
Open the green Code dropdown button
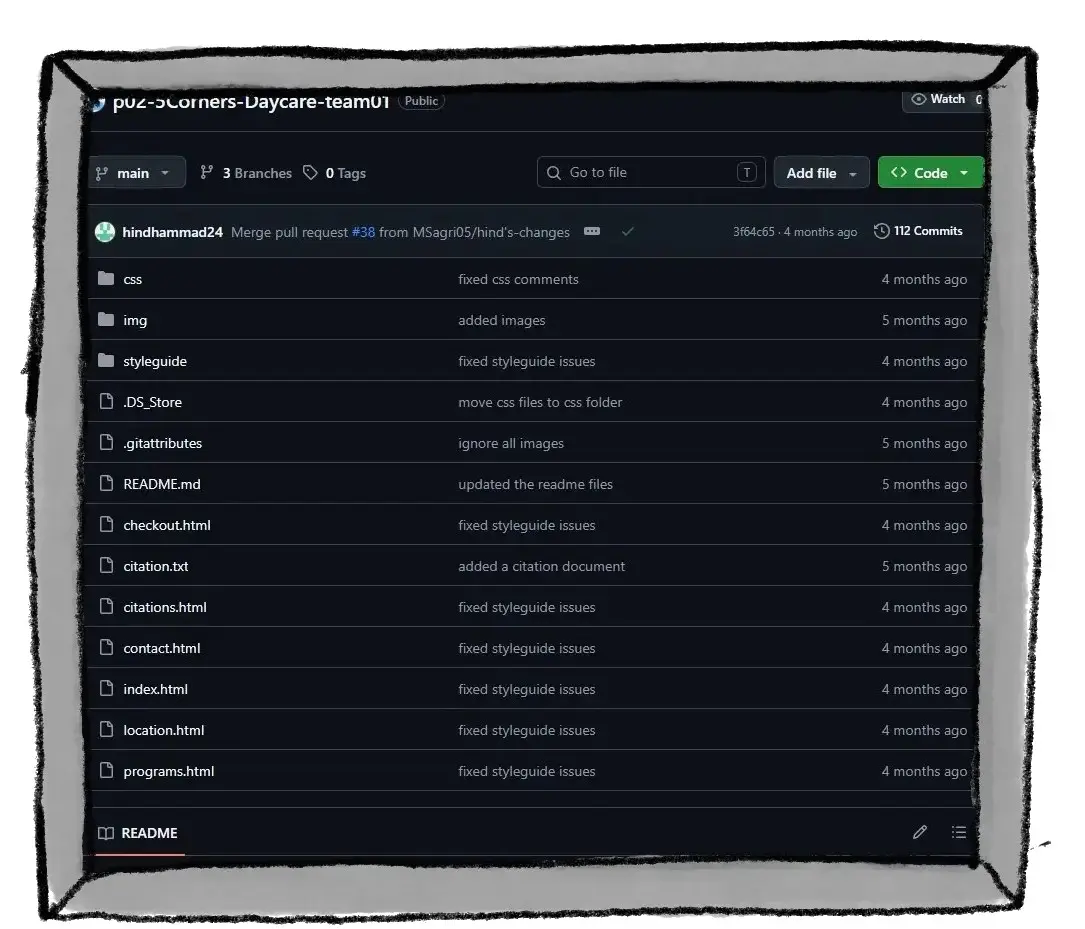point(930,172)
